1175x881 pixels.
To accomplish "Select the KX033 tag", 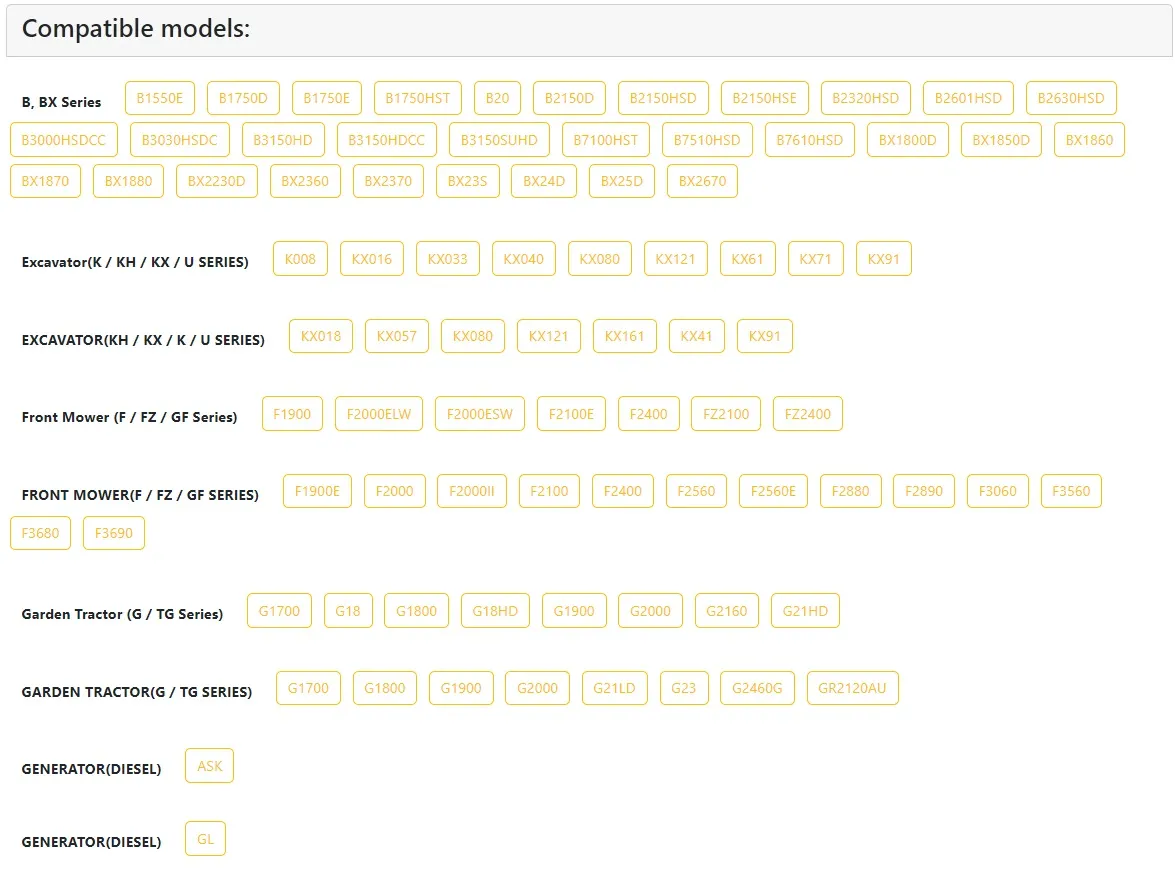I will point(448,259).
